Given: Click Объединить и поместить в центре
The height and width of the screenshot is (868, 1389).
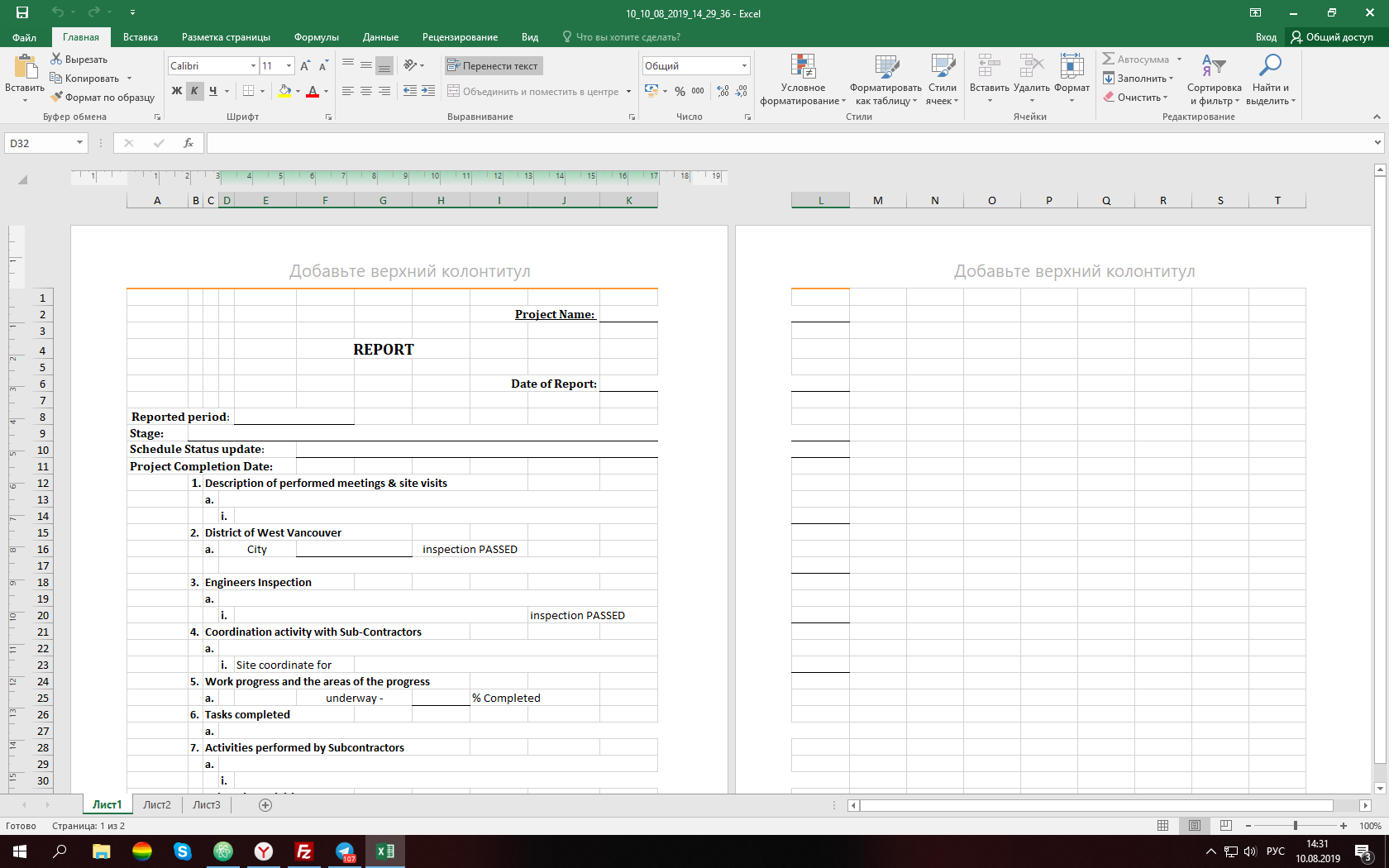Looking at the screenshot, I should 534,91.
